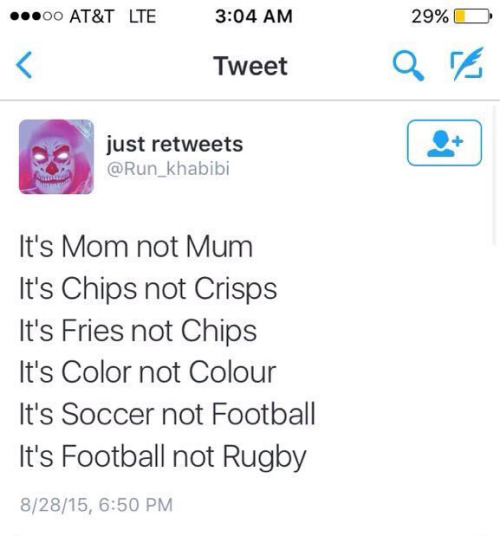Open the just retweets profile name
Screen dimensions: 500x536
(175, 144)
